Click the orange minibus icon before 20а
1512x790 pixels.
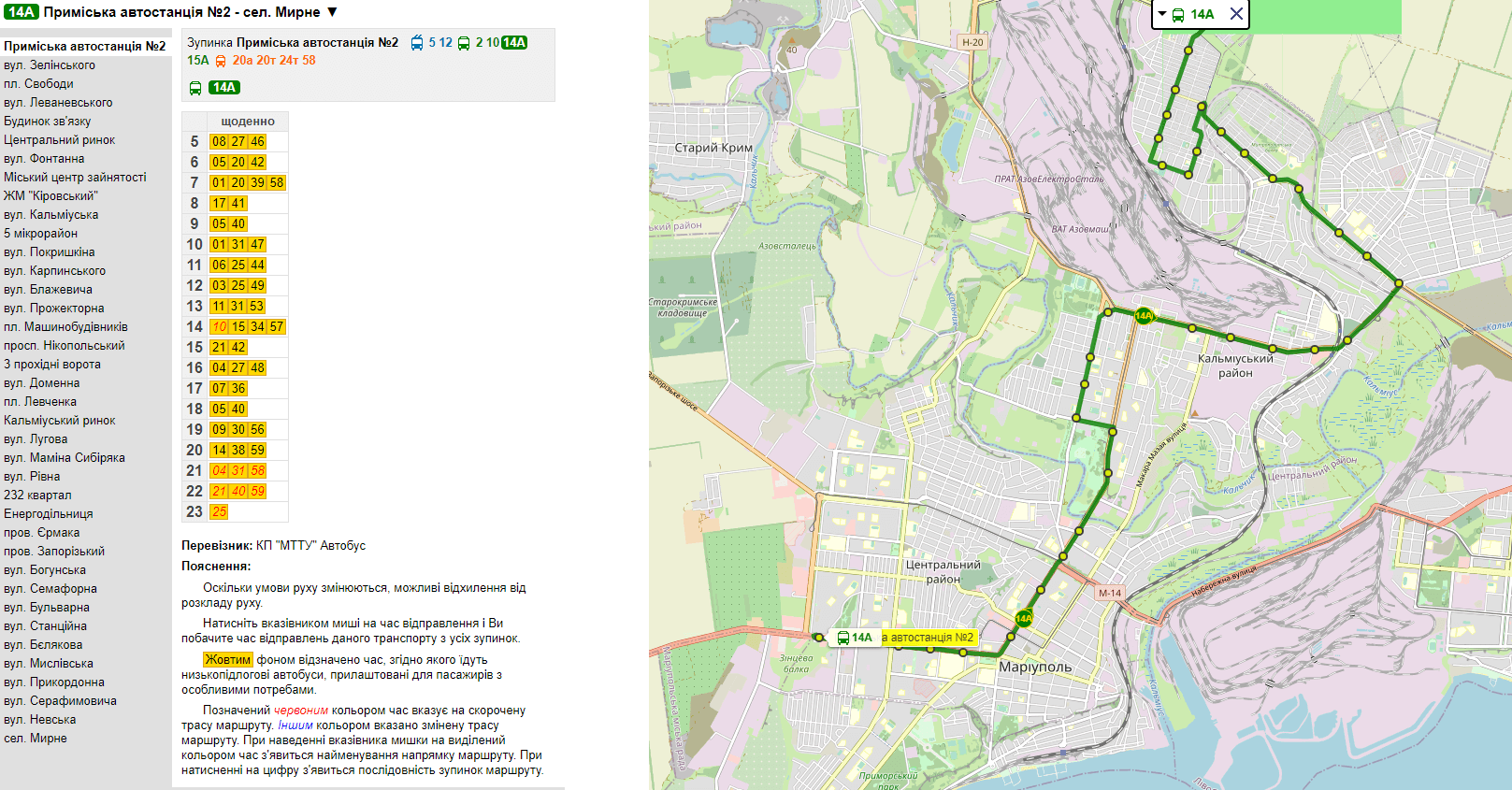coord(221,61)
